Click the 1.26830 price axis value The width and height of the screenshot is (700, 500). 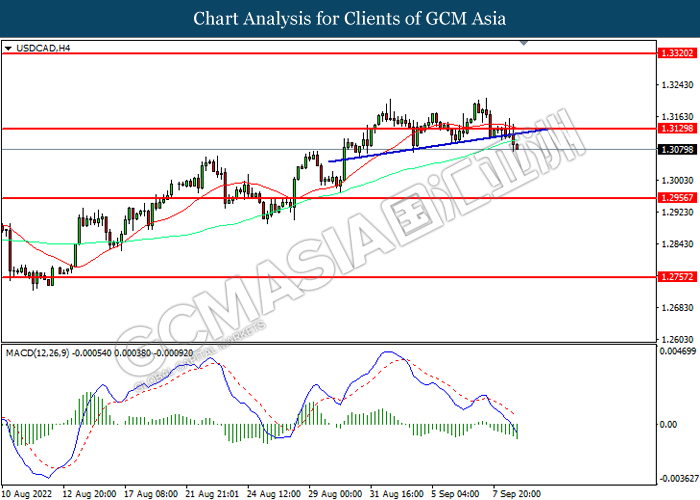(x=677, y=308)
